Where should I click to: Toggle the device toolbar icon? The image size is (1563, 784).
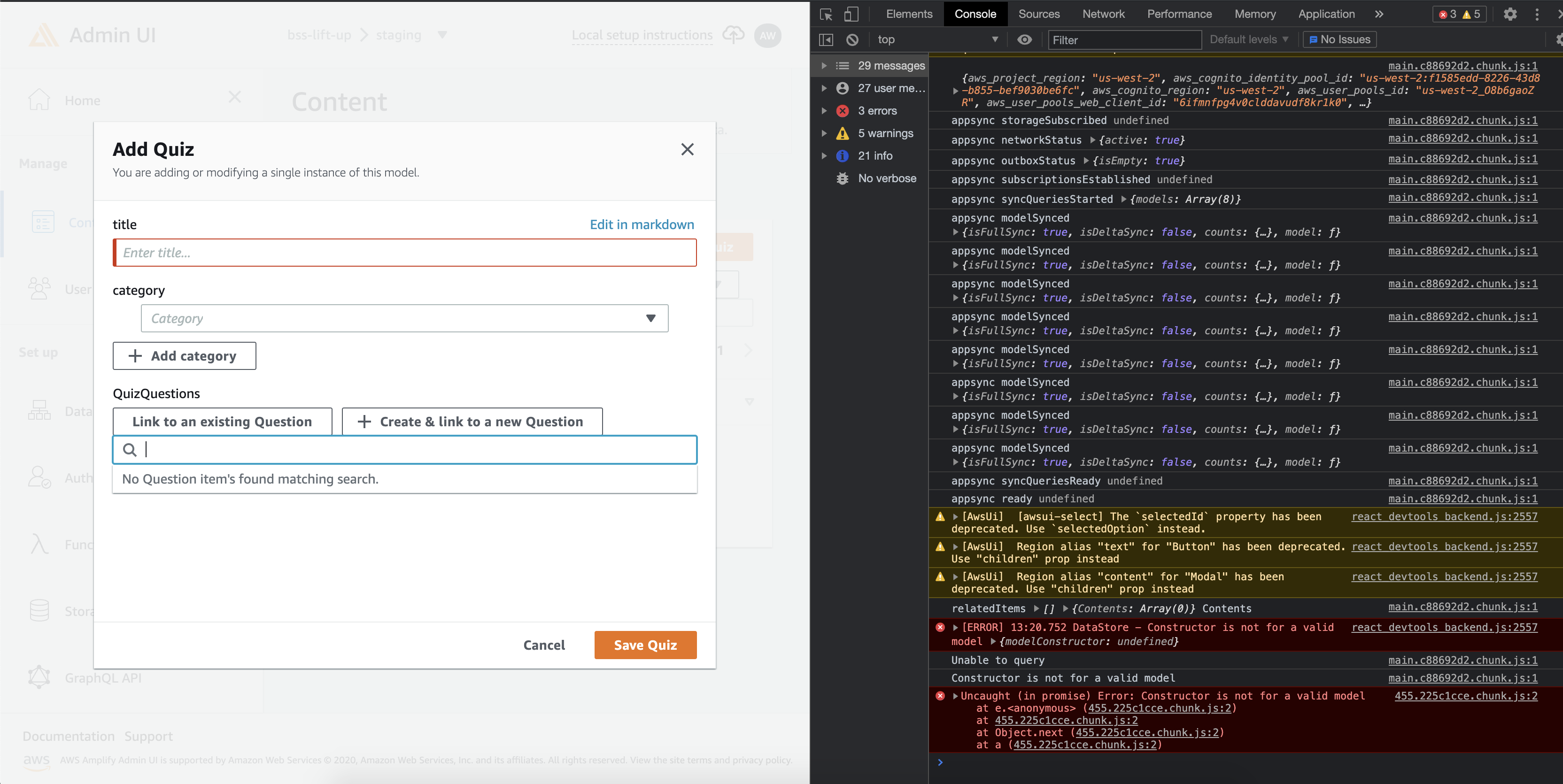[x=851, y=14]
